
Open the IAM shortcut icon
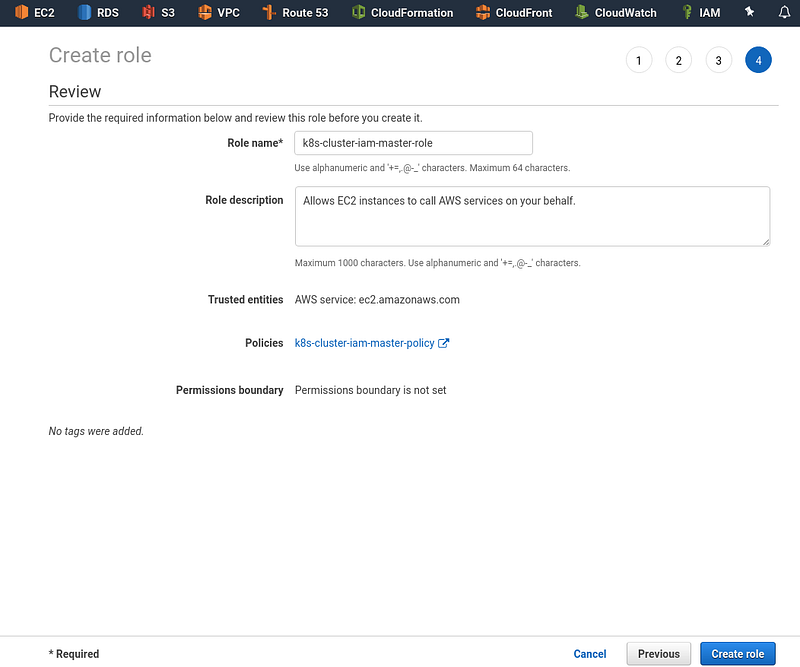click(x=687, y=12)
